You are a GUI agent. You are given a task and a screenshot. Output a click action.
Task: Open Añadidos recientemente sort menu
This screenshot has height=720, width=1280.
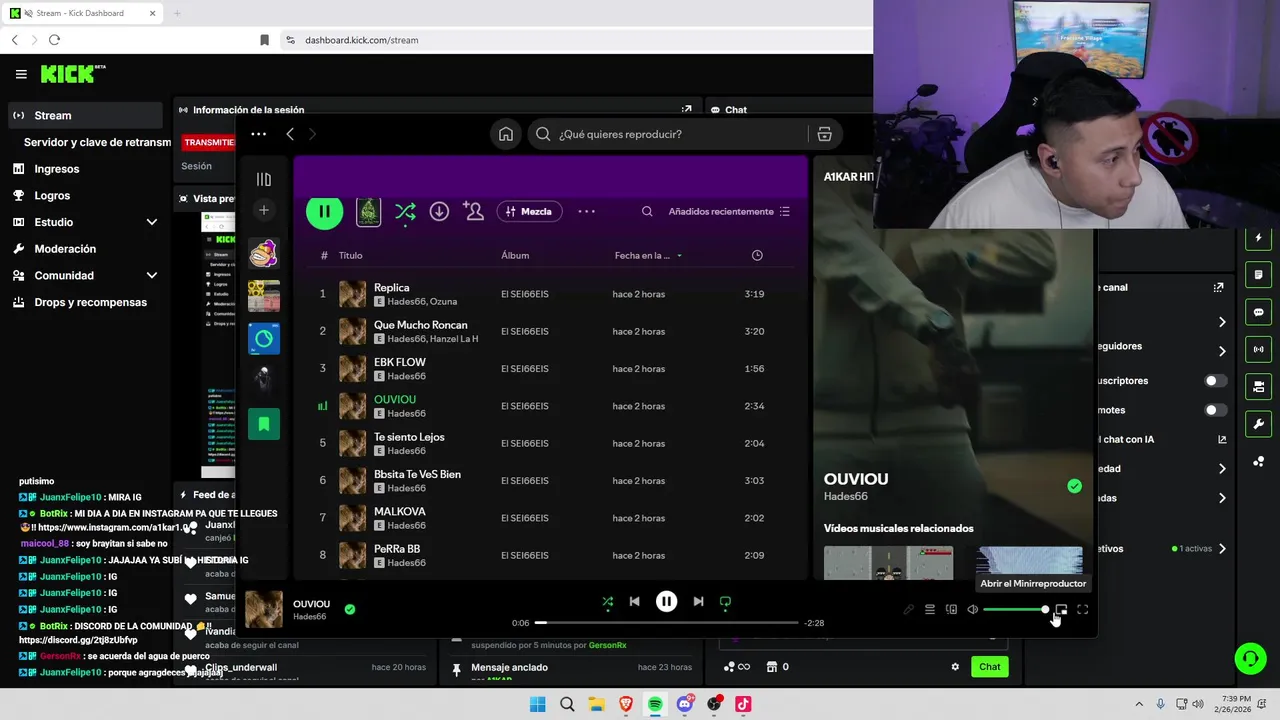click(729, 211)
